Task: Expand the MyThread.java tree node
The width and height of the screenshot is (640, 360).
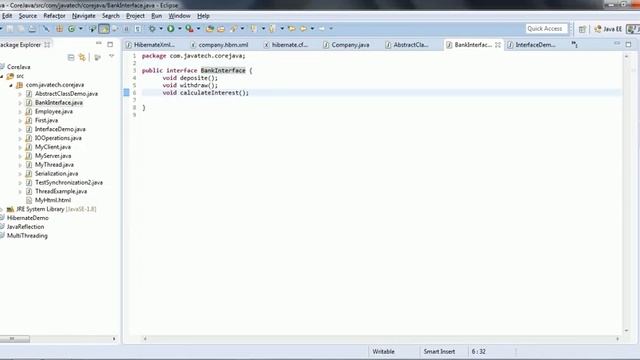Action: pyautogui.click(x=20, y=165)
